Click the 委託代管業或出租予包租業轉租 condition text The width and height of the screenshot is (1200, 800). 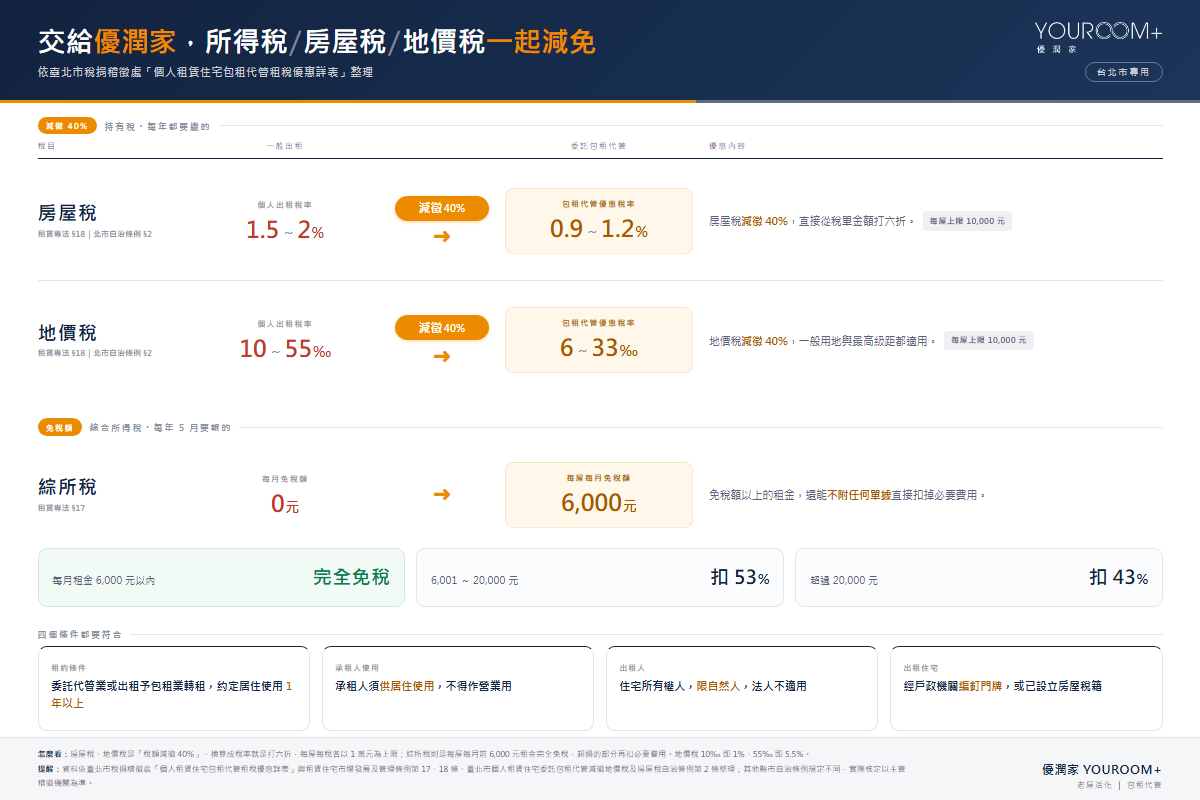[172, 695]
